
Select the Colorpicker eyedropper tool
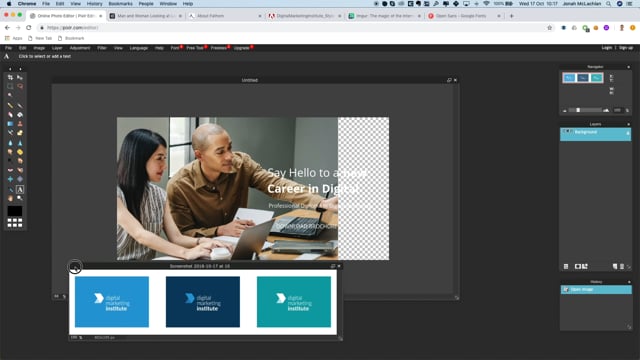10,189
